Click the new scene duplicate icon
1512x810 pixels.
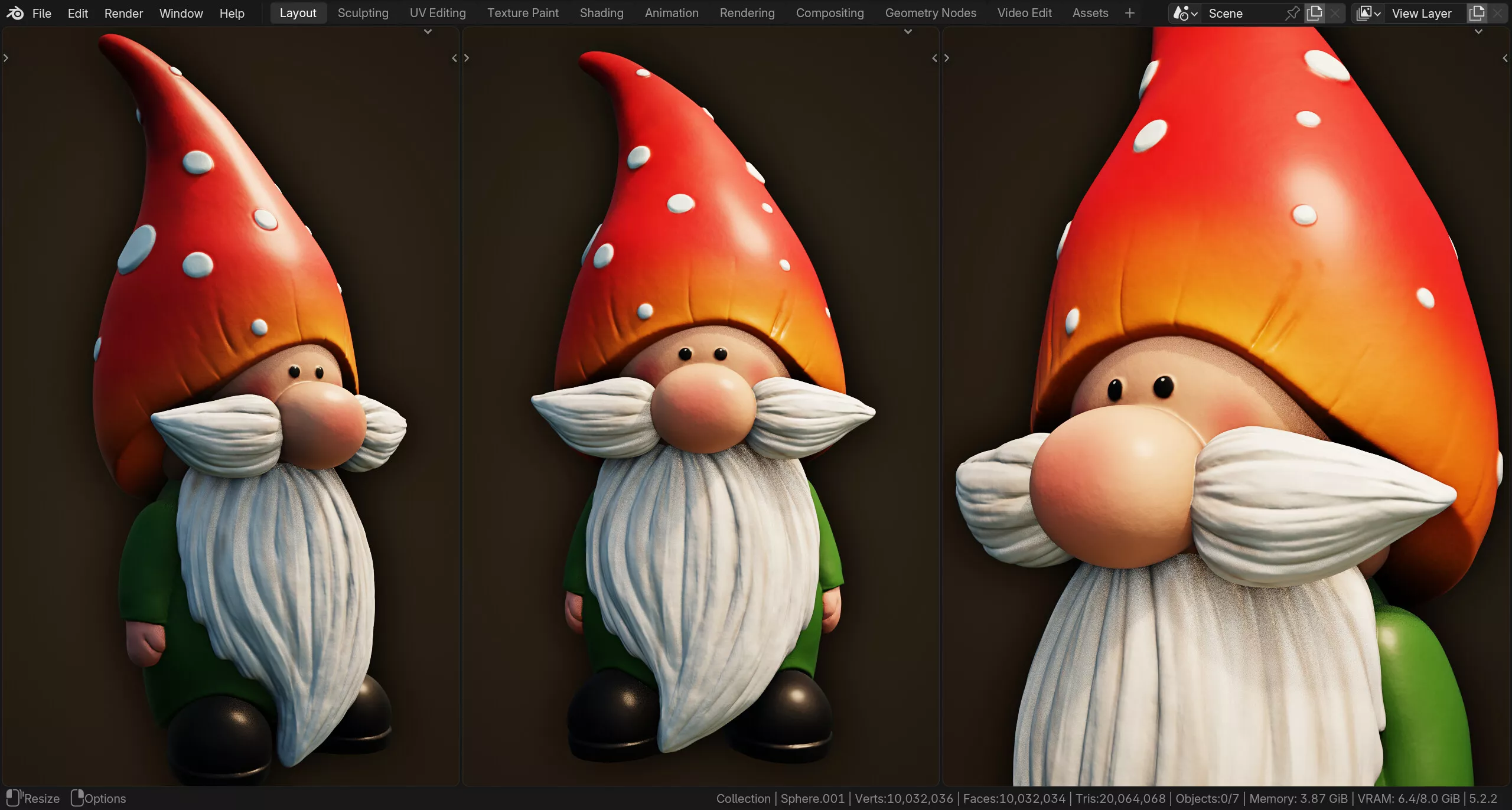pos(1315,13)
